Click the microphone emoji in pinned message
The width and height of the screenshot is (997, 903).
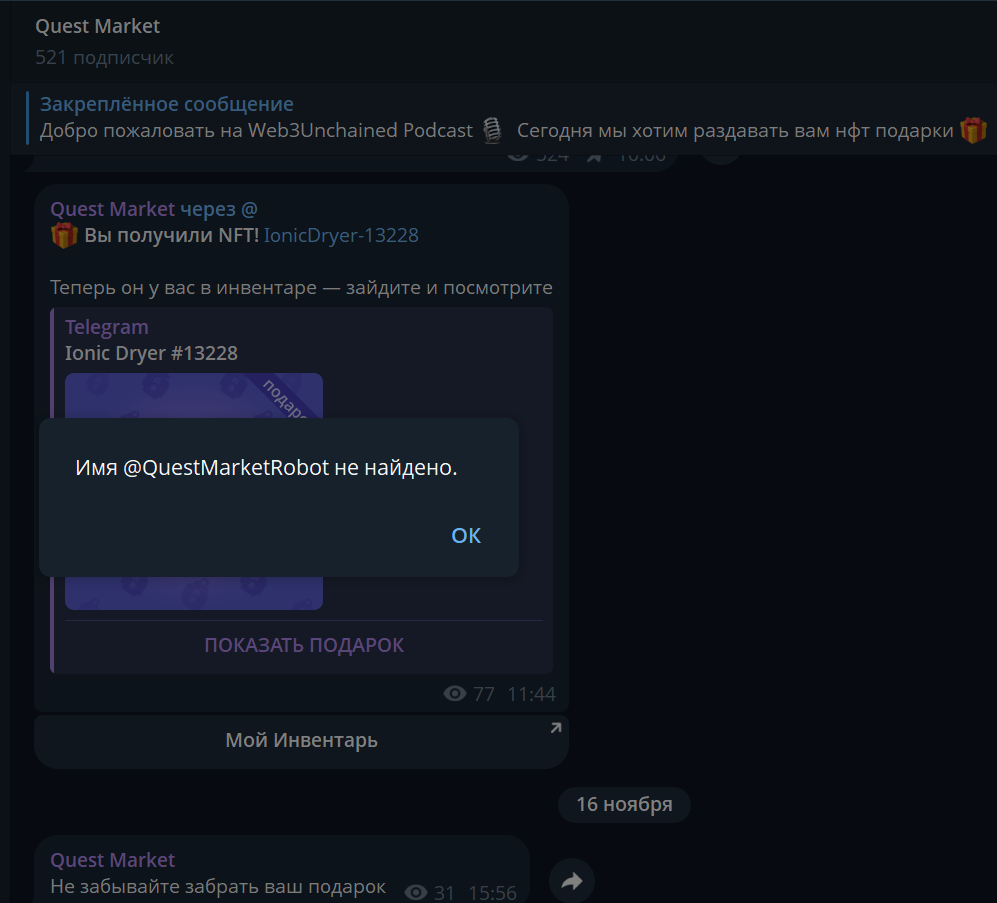(491, 131)
